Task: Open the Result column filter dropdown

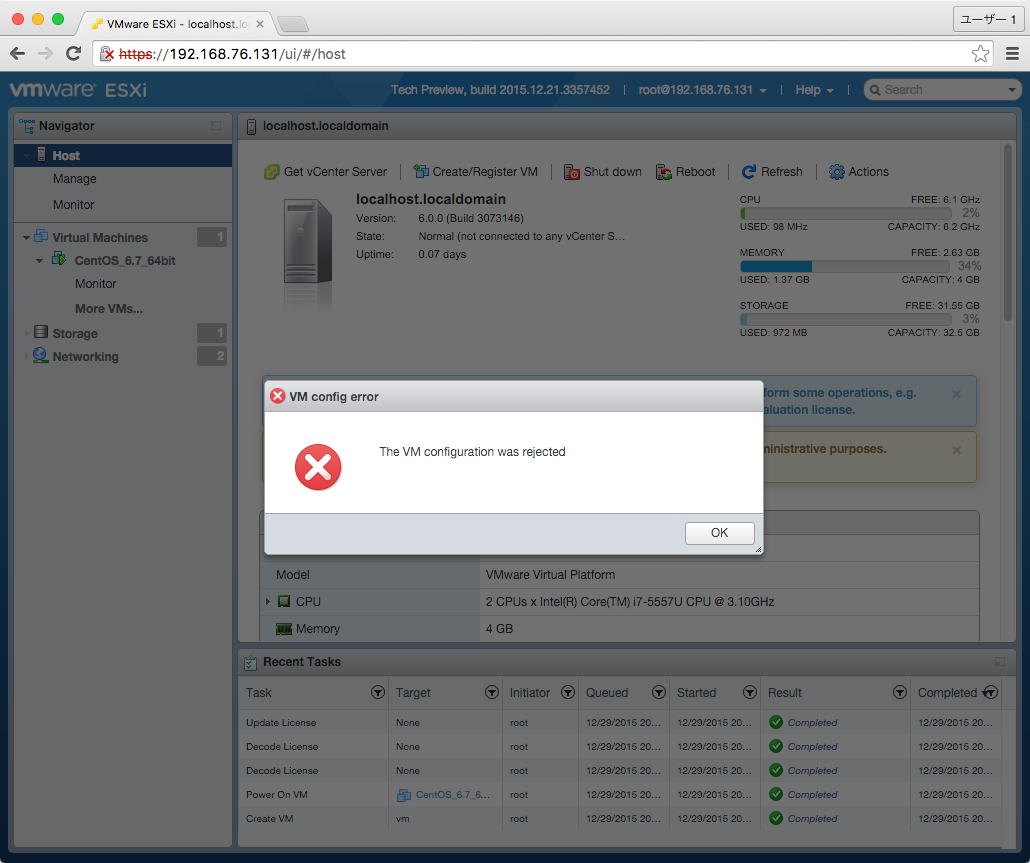Action: coord(899,692)
